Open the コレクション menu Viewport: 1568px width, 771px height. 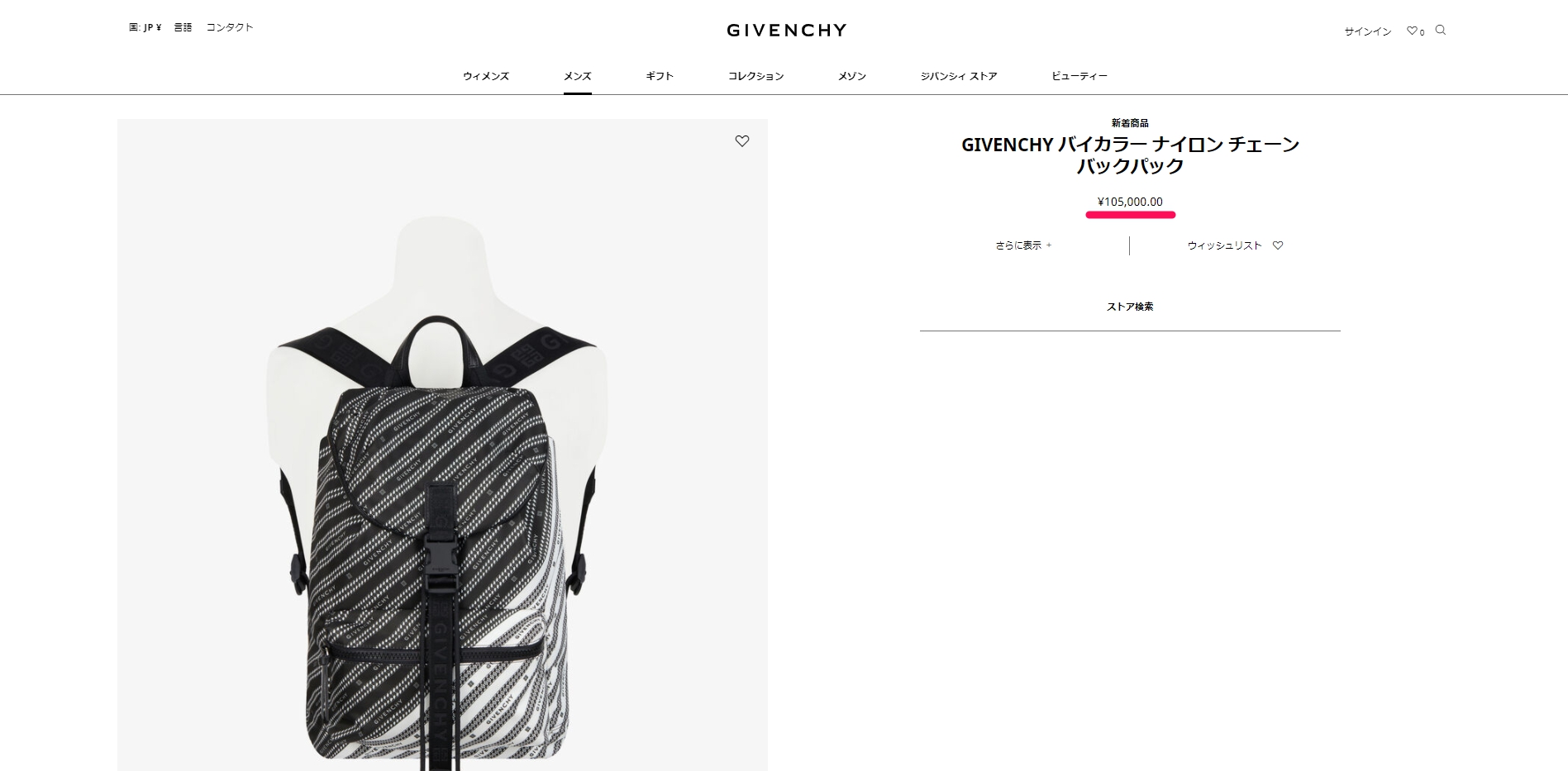pos(755,76)
